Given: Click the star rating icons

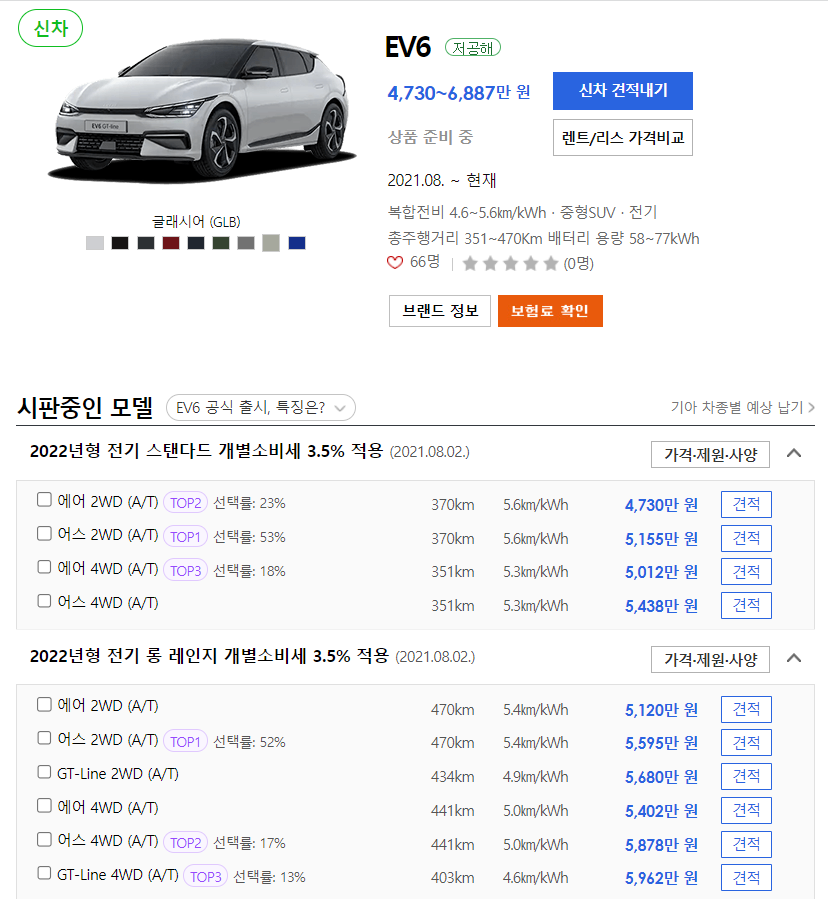Looking at the screenshot, I should [x=510, y=263].
